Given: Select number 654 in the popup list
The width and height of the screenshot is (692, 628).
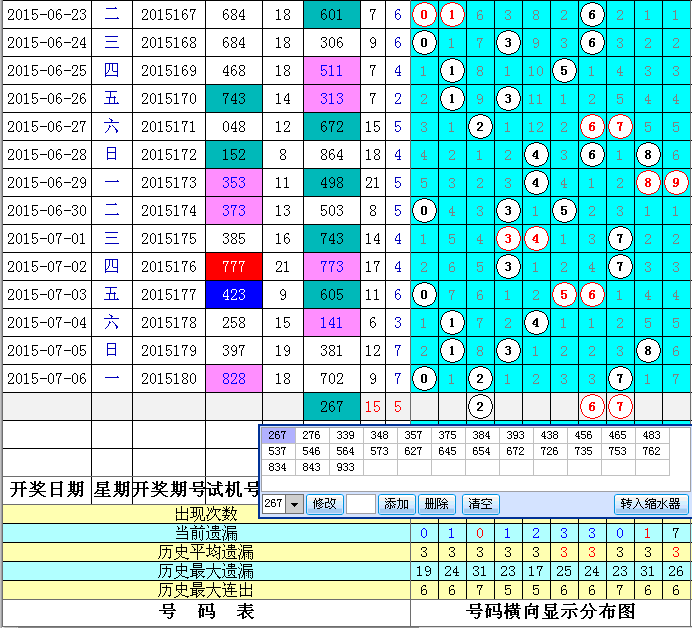Looking at the screenshot, I should pyautogui.click(x=481, y=451).
